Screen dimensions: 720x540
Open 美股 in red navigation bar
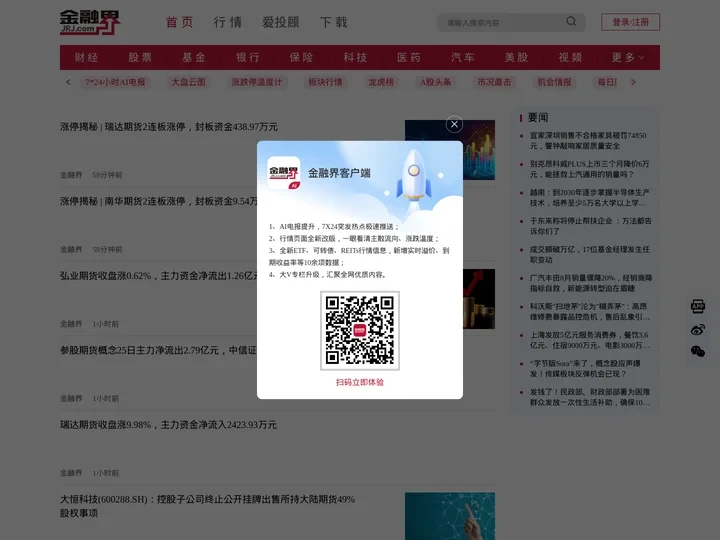517,57
